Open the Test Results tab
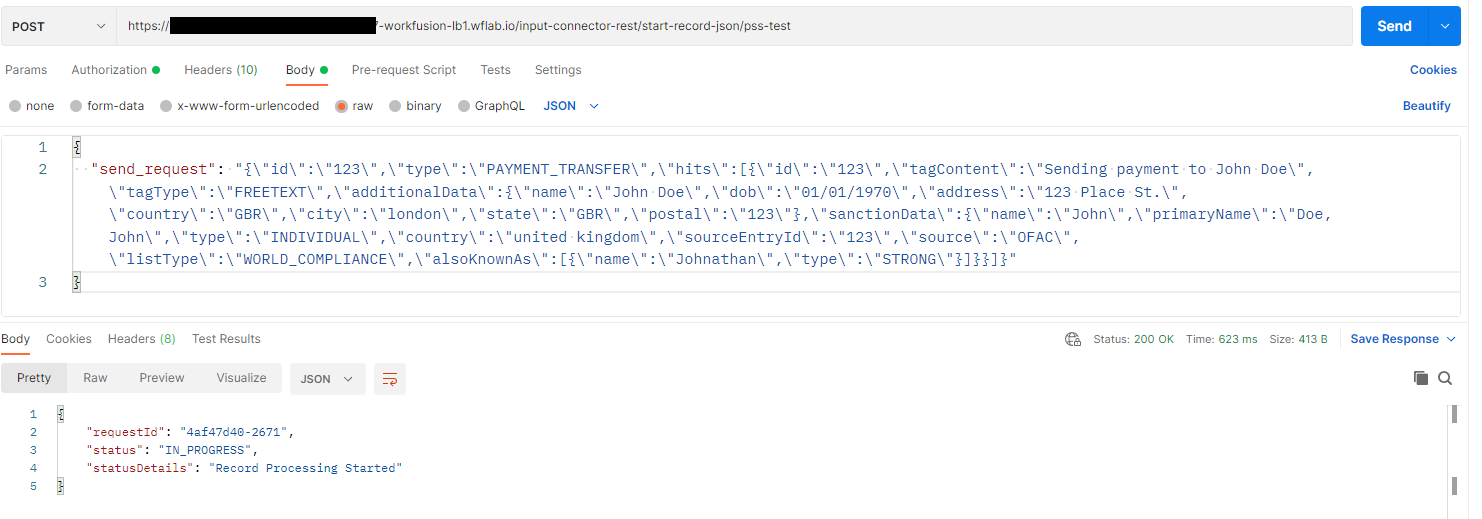Screen dimensions: 1482x519 [226, 339]
